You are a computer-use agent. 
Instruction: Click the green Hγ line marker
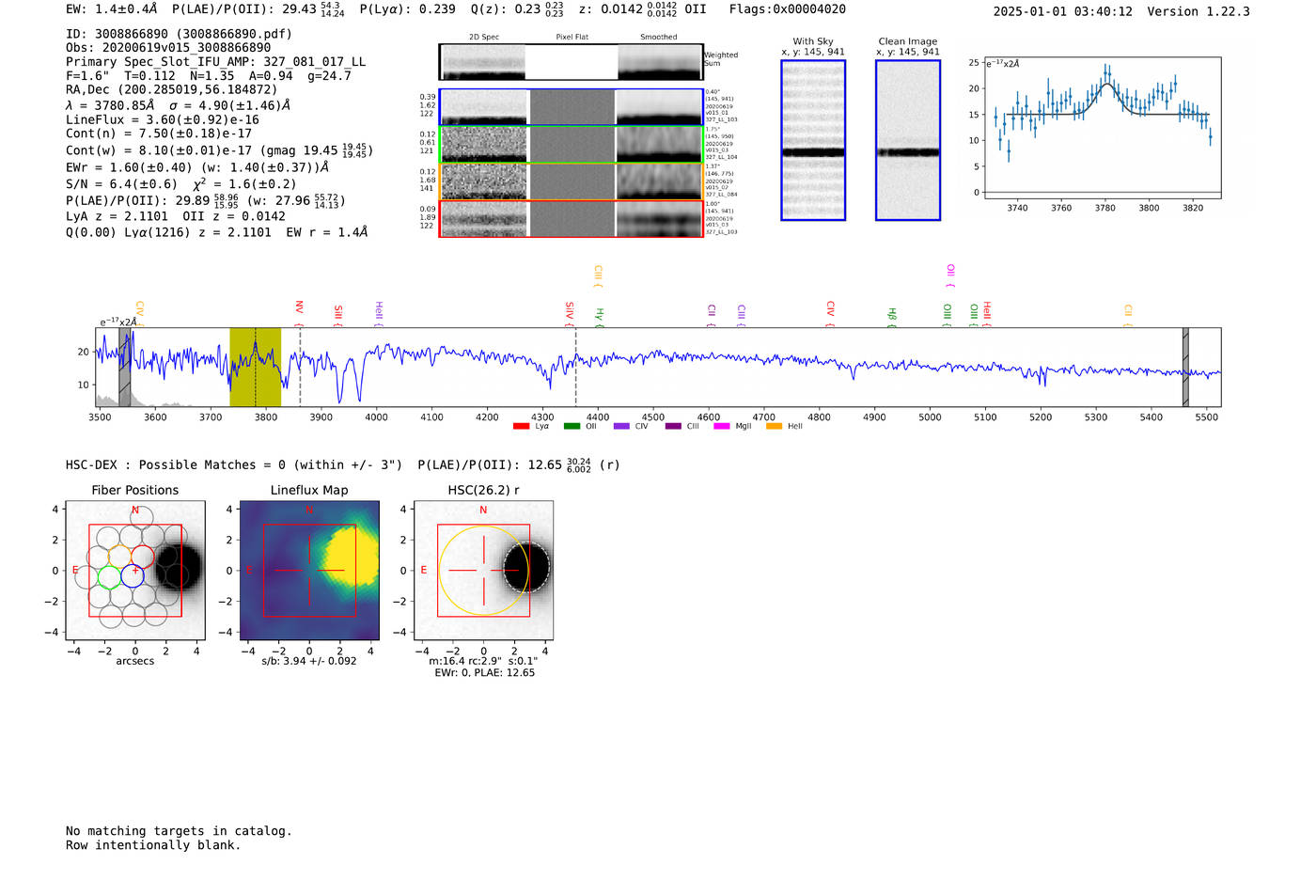click(x=599, y=317)
